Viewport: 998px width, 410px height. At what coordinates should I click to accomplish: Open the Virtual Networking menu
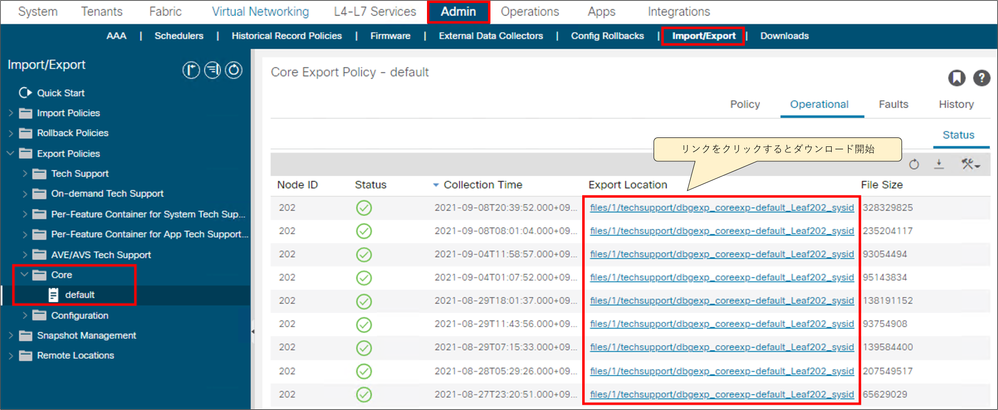pos(260,11)
